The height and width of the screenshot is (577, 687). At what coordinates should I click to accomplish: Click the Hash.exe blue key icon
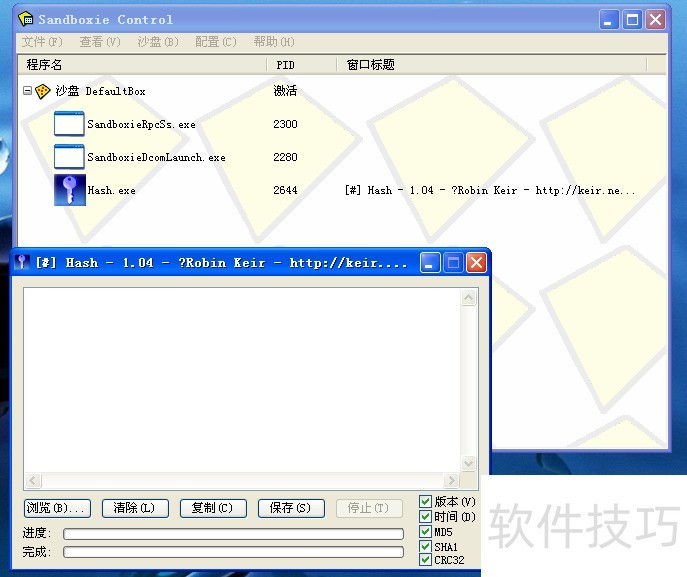(70, 190)
